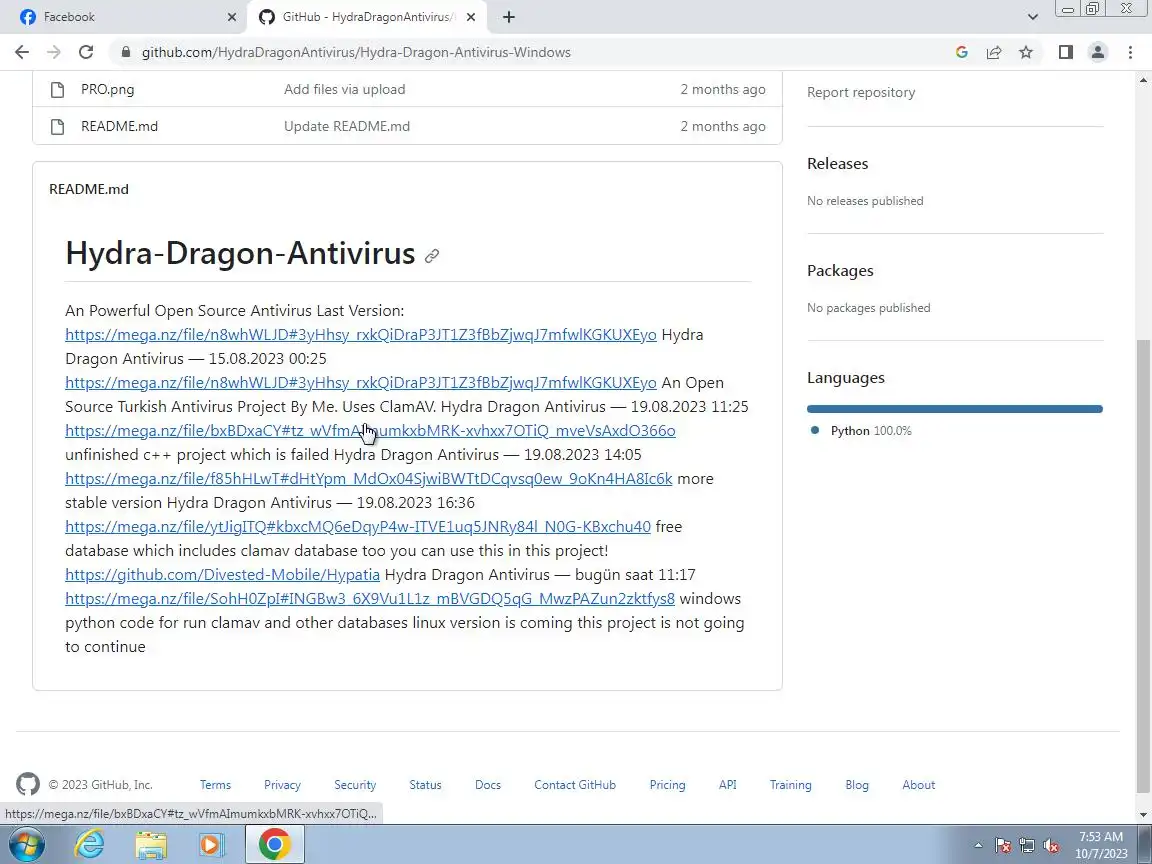Launch Internet Explorer from taskbar

pos(90,845)
